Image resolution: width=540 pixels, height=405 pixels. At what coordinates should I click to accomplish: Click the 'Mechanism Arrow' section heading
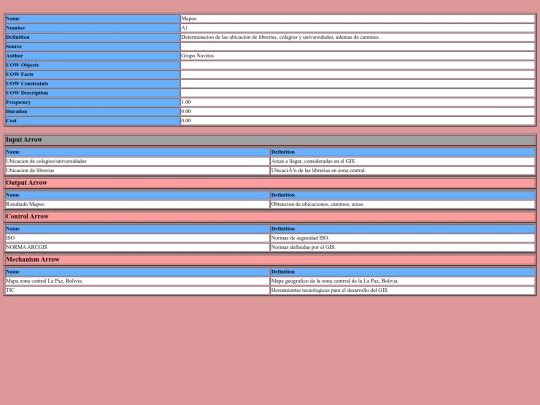tap(270, 260)
